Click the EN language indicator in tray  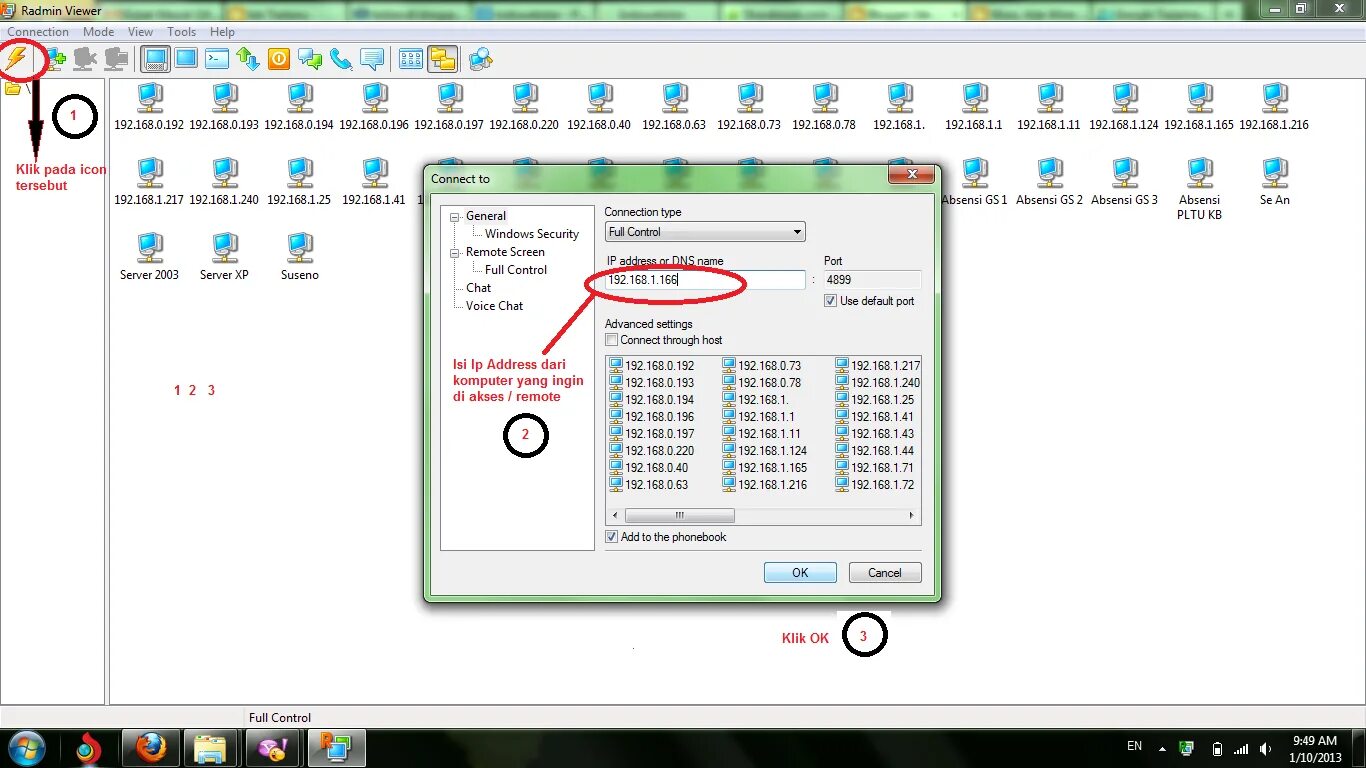[x=1134, y=746]
